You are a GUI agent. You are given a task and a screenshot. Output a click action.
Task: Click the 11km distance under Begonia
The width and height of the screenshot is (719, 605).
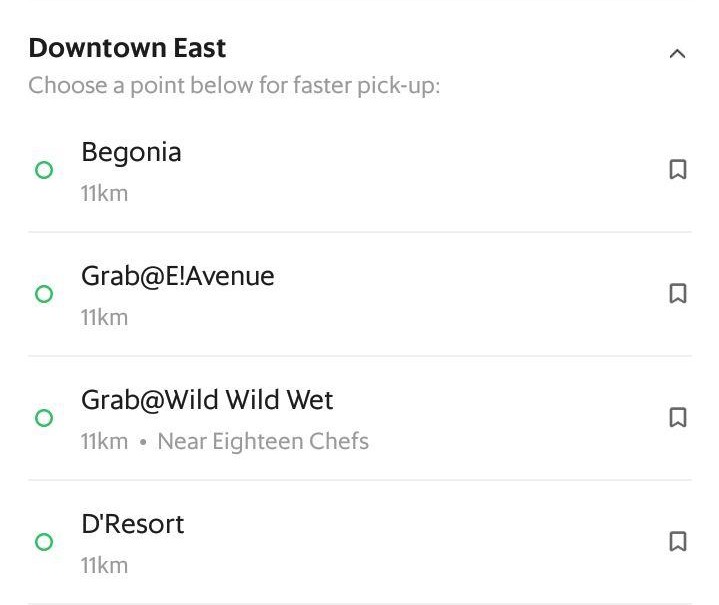point(104,194)
